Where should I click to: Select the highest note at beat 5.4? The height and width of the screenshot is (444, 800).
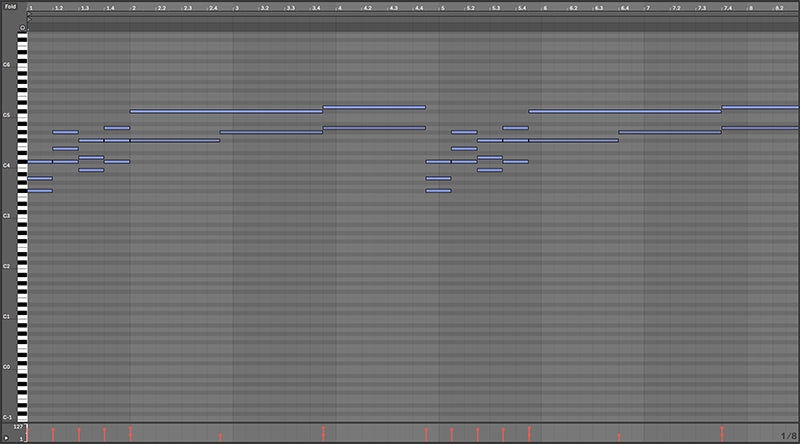(515, 128)
